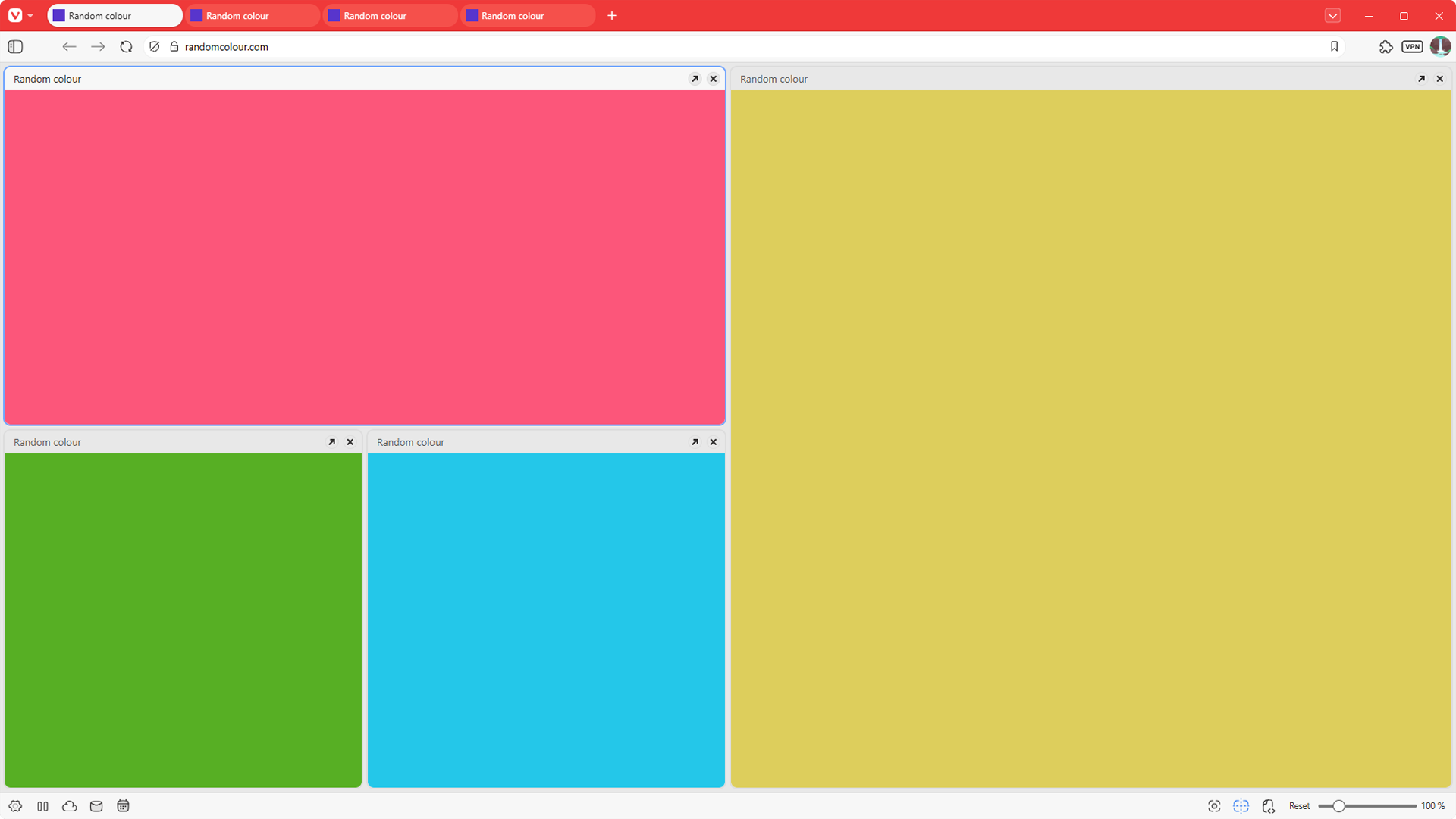Open the Mail icon in the status bar
The height and width of the screenshot is (819, 1456).
(x=96, y=806)
